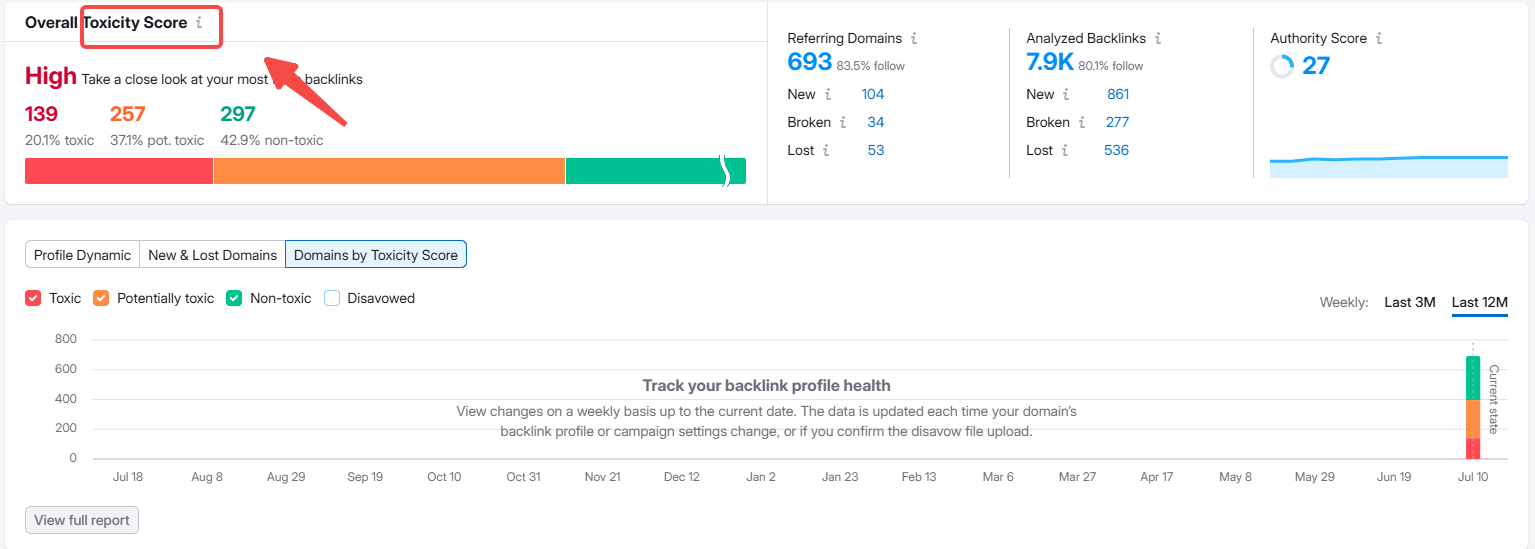Select the Last 3M time range

[x=1409, y=302]
